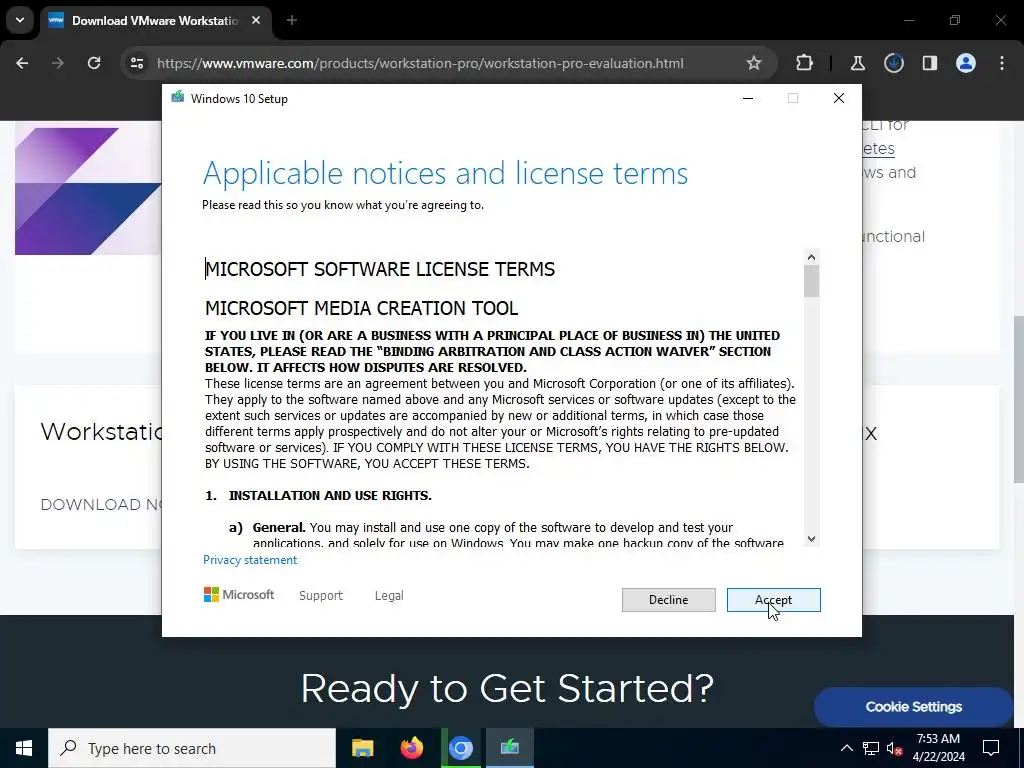Viewport: 1024px width, 768px height.
Task: Switch to Chrome in taskbar
Action: [x=461, y=748]
